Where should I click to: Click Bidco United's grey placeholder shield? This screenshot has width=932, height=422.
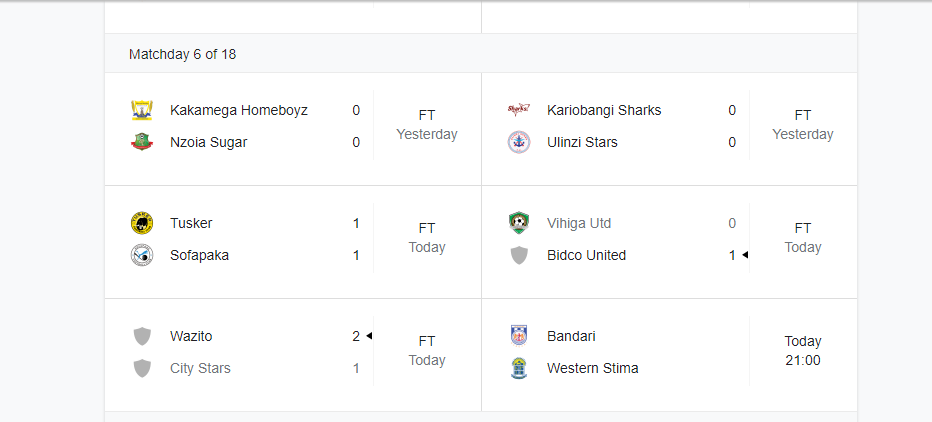519,256
